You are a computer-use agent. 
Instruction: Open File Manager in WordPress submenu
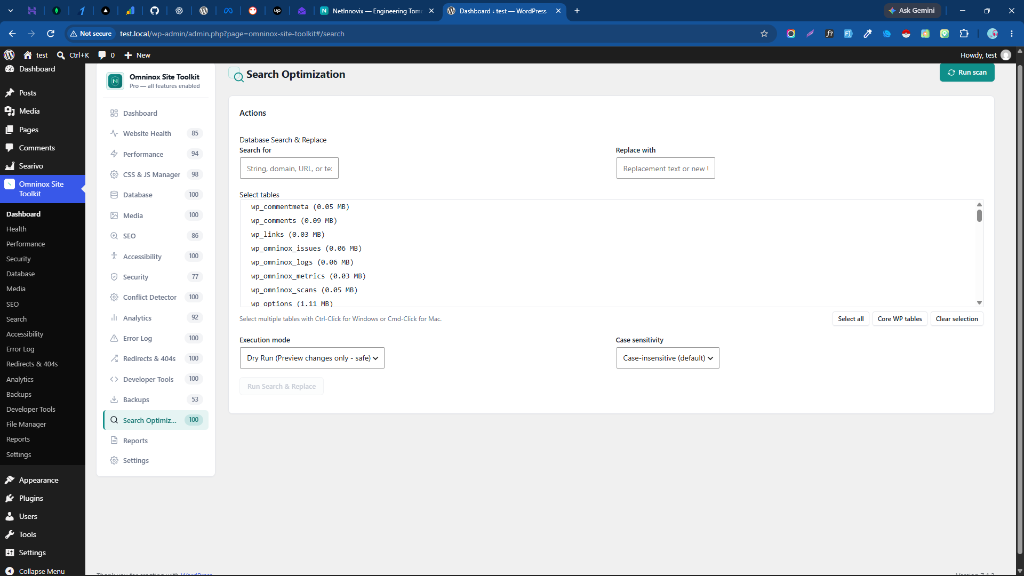(x=26, y=424)
